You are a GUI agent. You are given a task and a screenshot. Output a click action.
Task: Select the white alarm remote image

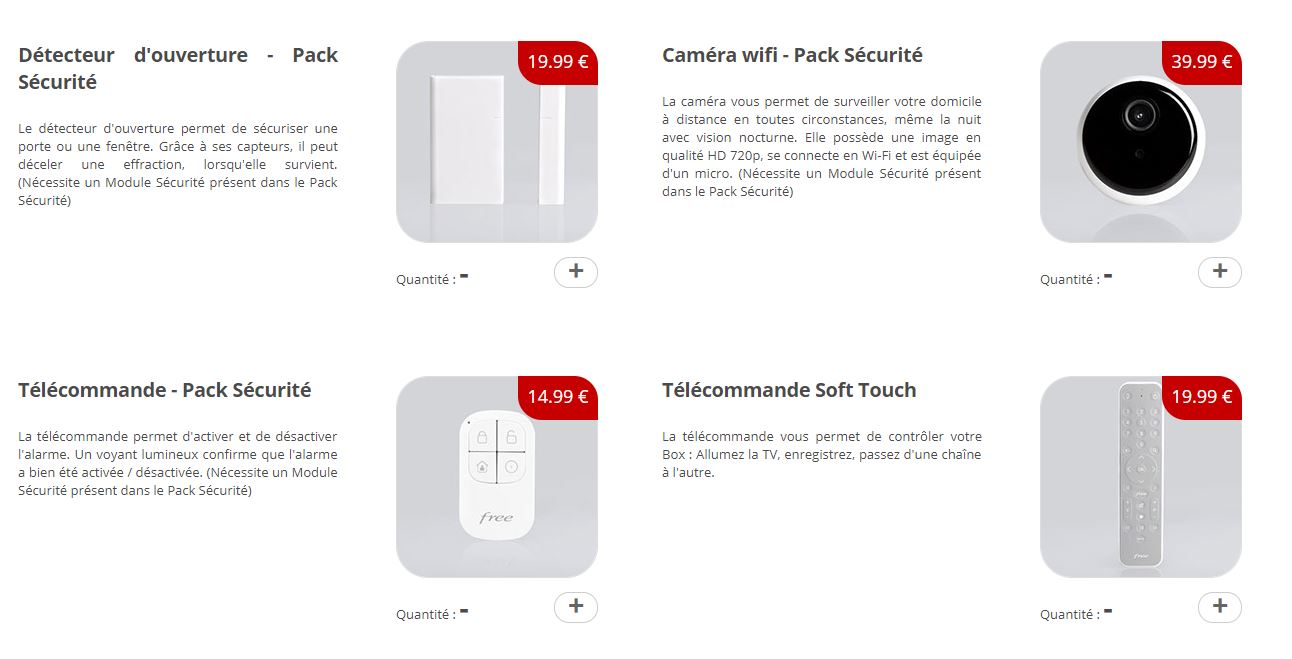(496, 476)
